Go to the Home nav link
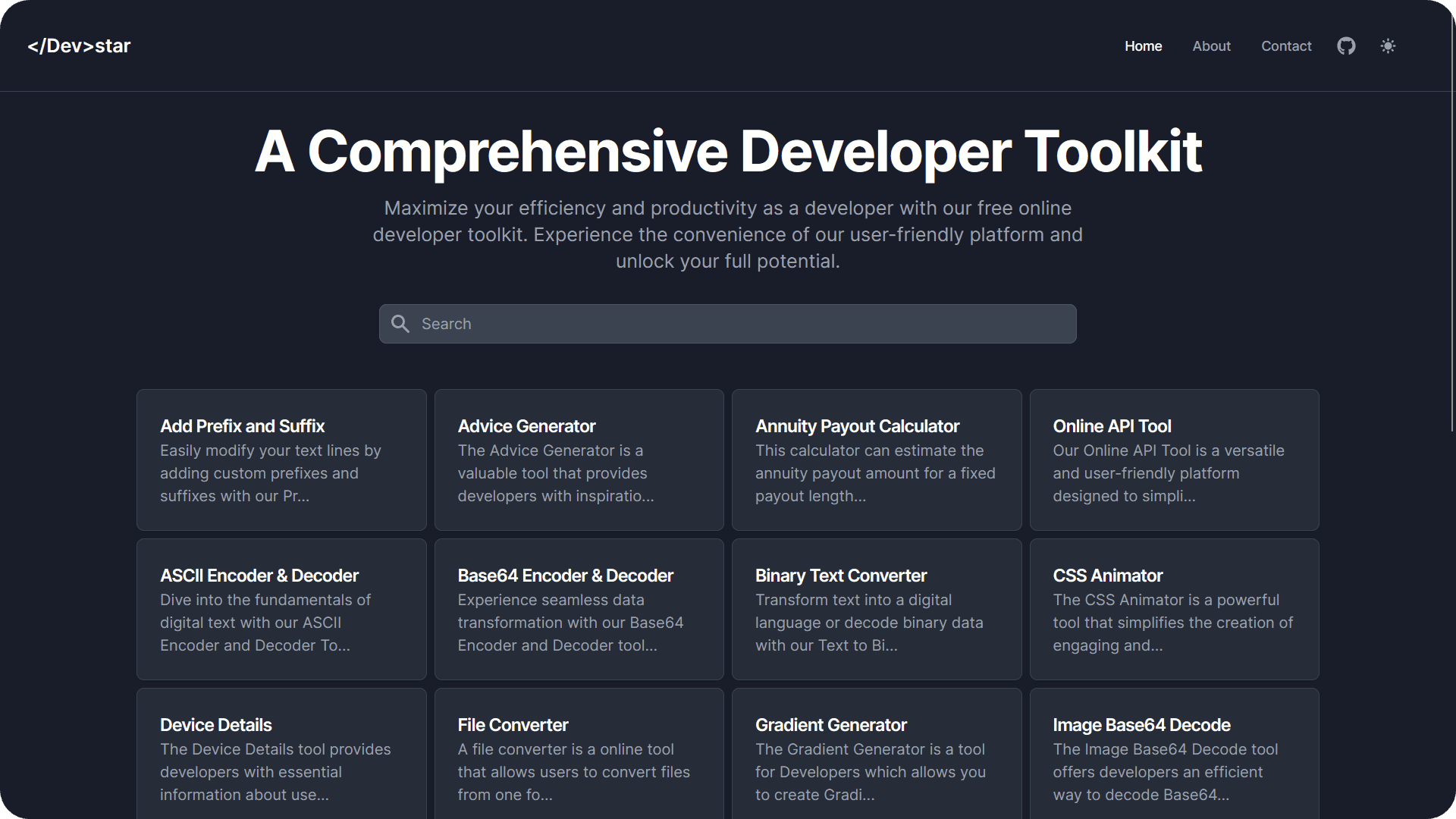Viewport: 1456px width, 819px height. pyautogui.click(x=1143, y=46)
